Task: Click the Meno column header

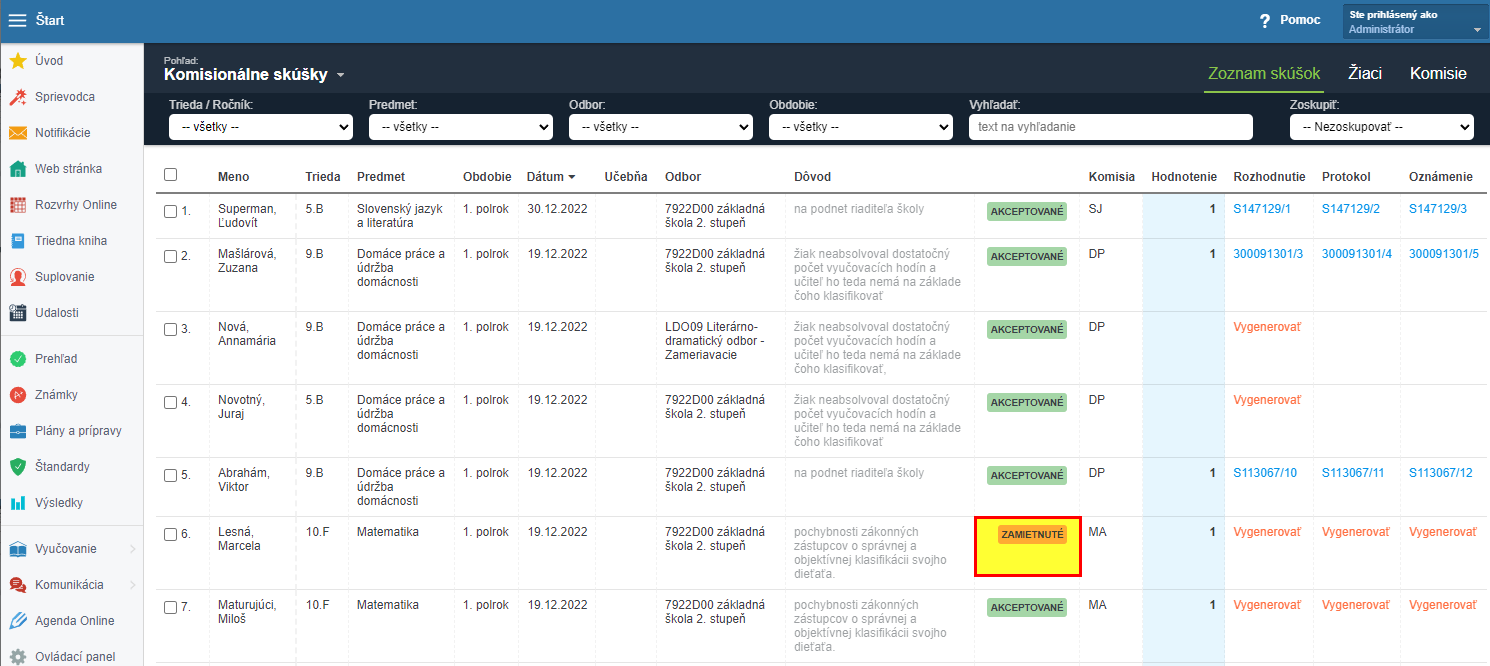Action: coord(234,177)
